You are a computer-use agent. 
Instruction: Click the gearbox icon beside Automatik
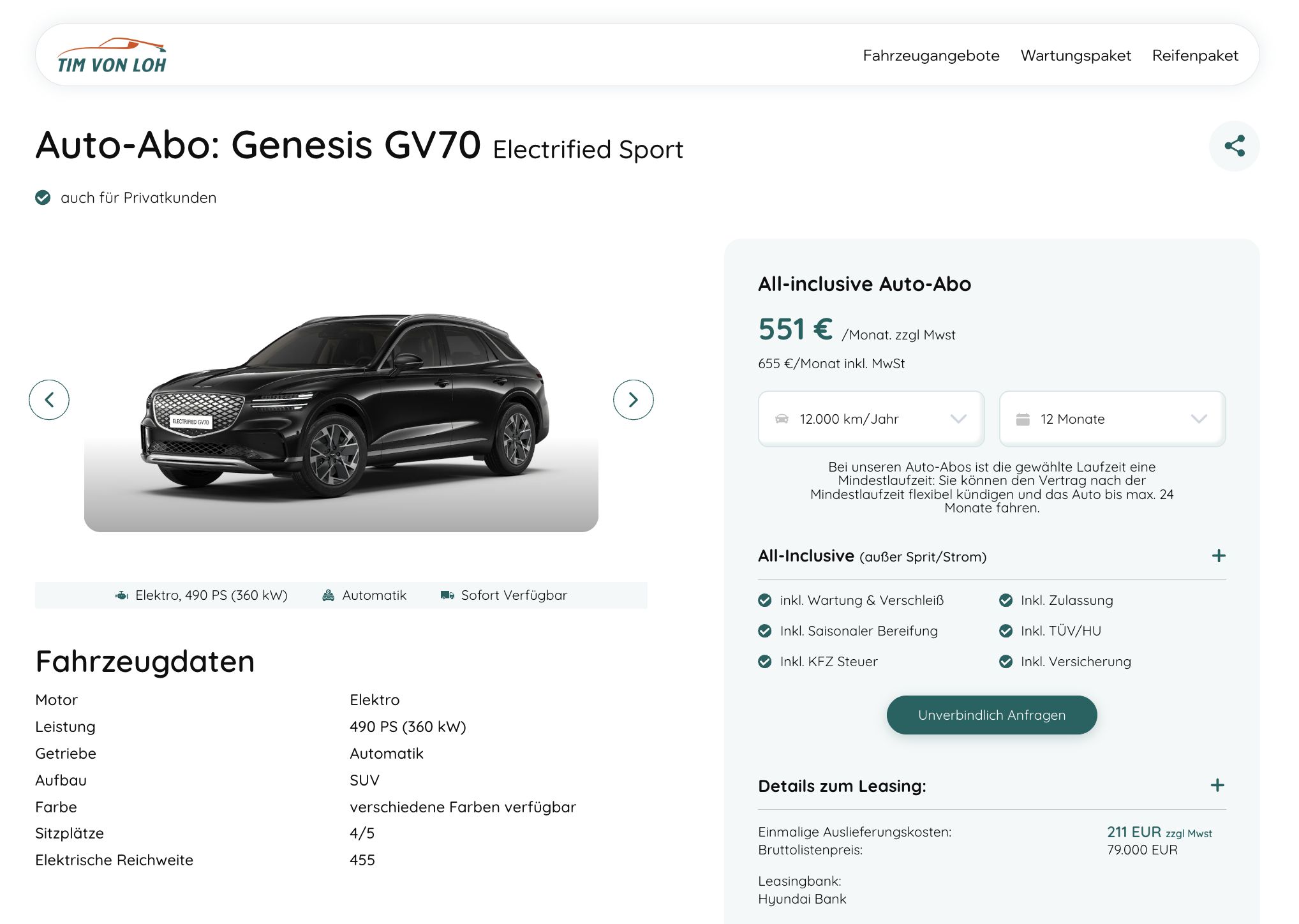pyautogui.click(x=329, y=595)
